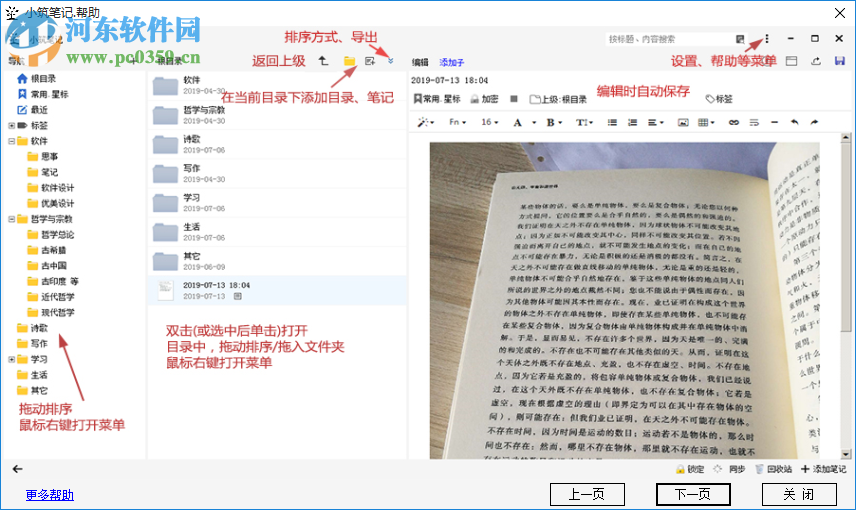Screen dimensions: 856x510
Task: Click the strikethrough line icon
Action: pos(754,122)
